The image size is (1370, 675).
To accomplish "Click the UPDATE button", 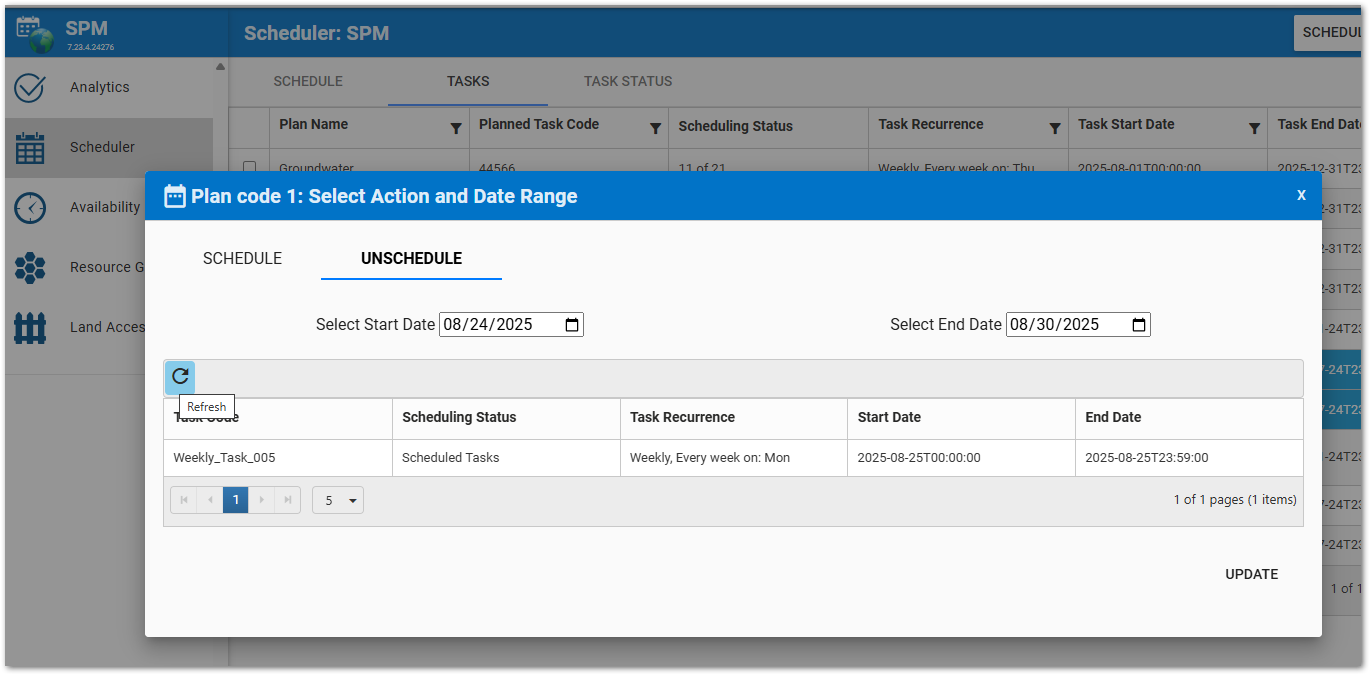I will click(1251, 574).
